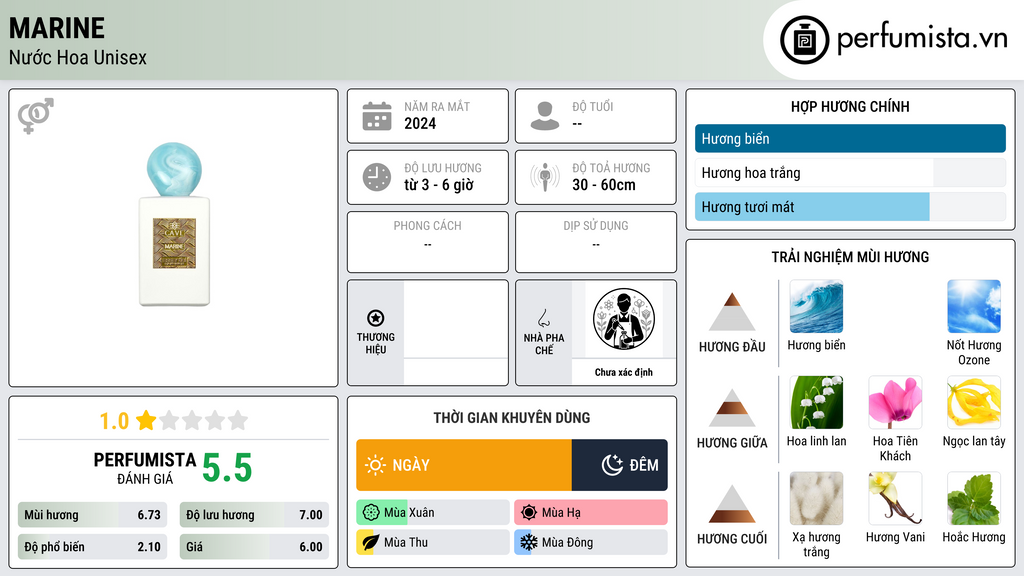Click the green 5.5 Perfumista score
Image resolution: width=1024 pixels, height=576 pixels.
pyautogui.click(x=227, y=468)
